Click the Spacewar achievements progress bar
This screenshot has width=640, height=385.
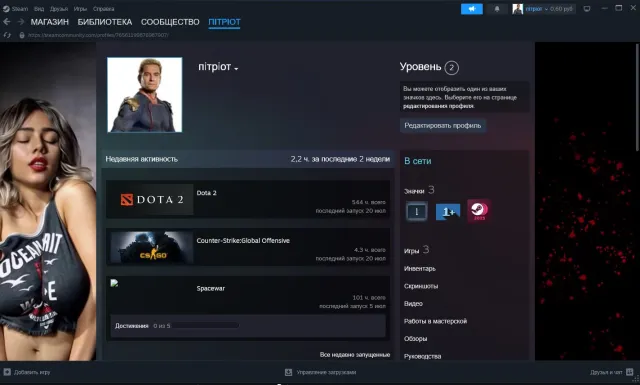(206, 326)
